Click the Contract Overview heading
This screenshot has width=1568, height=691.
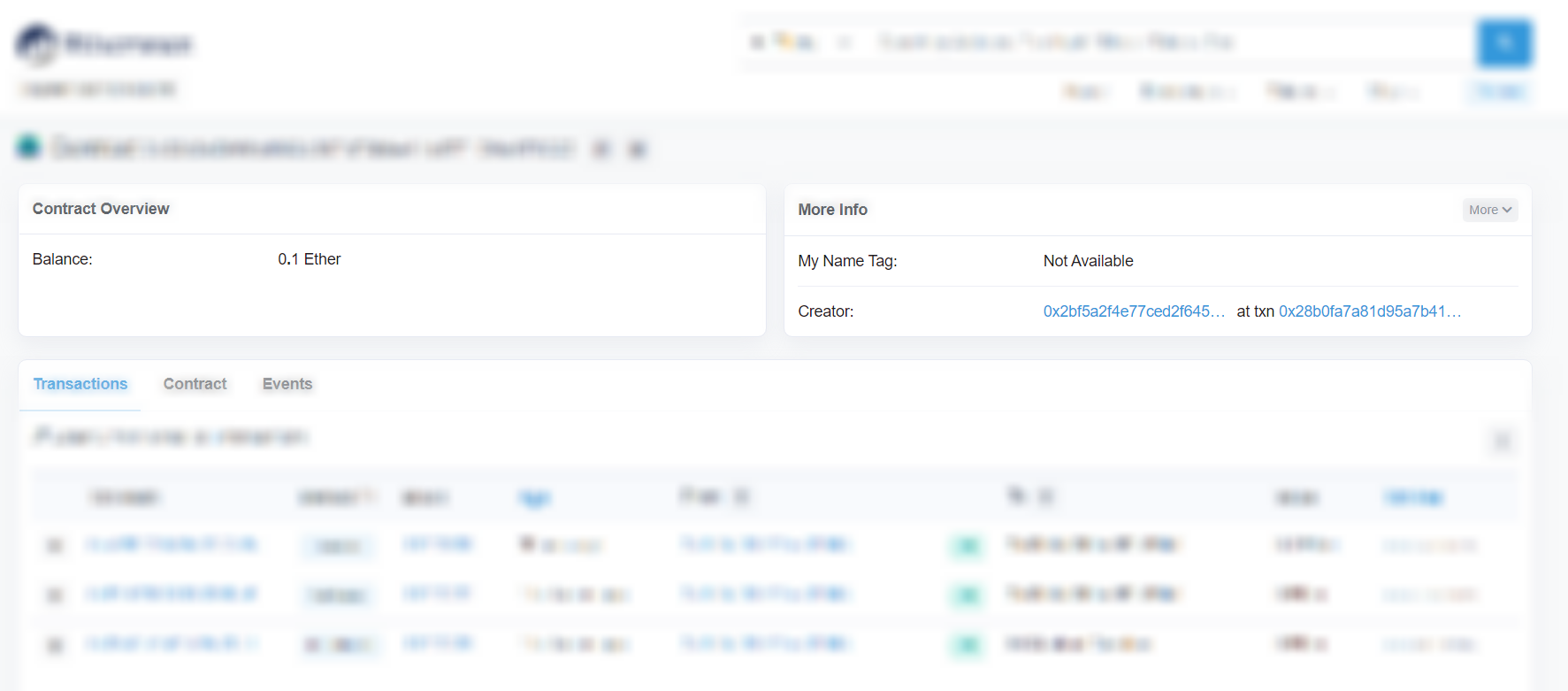point(101,209)
